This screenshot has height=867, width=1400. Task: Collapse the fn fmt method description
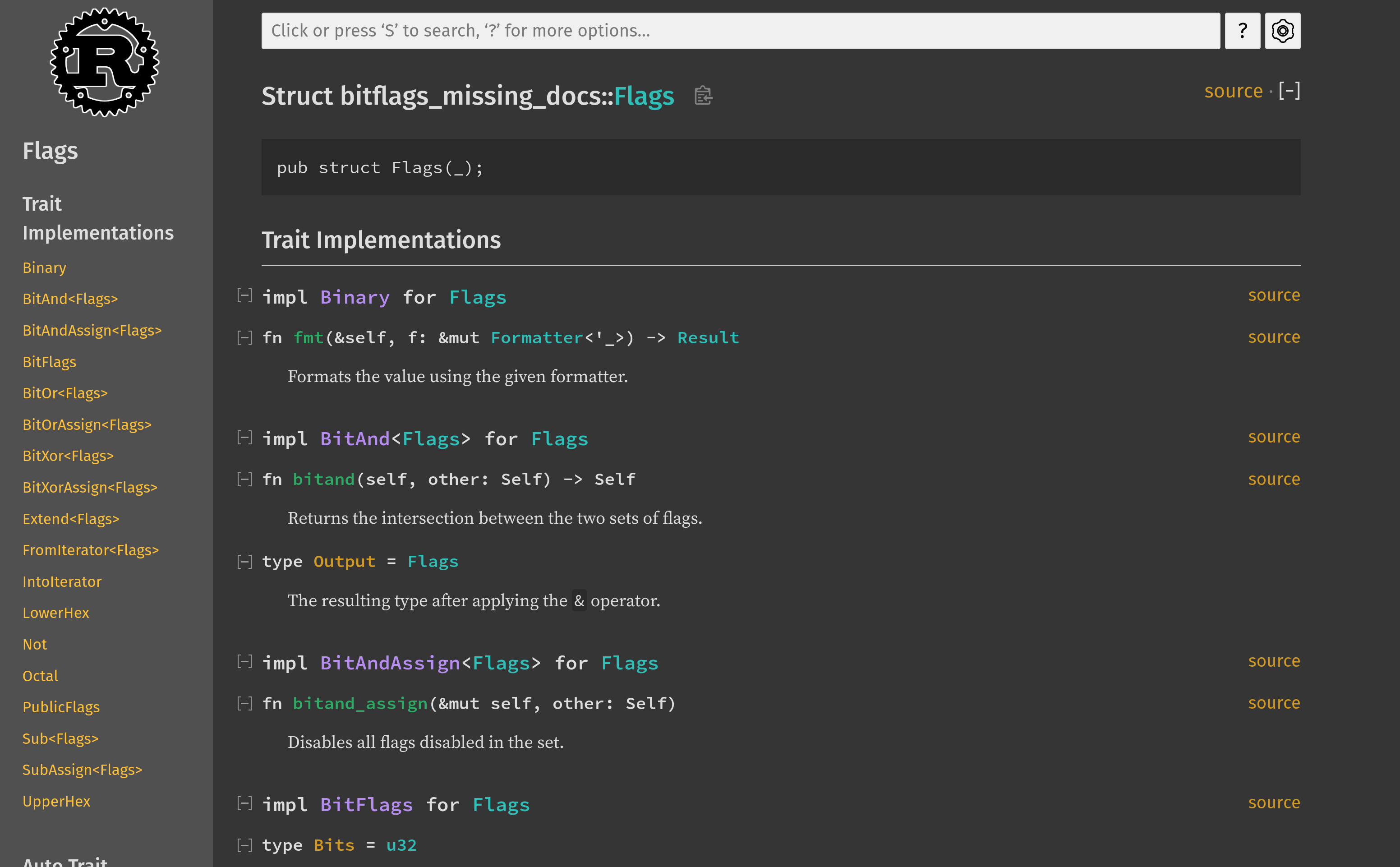(x=244, y=337)
